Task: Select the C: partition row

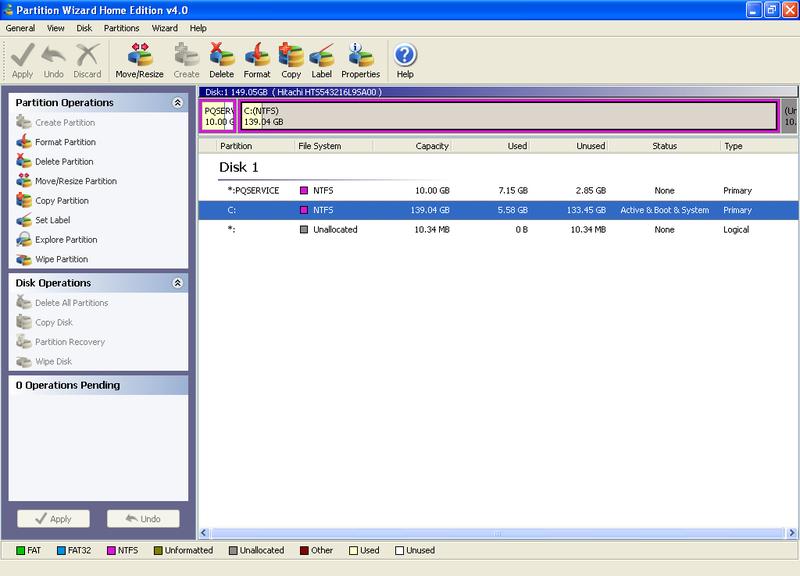Action: [498, 210]
